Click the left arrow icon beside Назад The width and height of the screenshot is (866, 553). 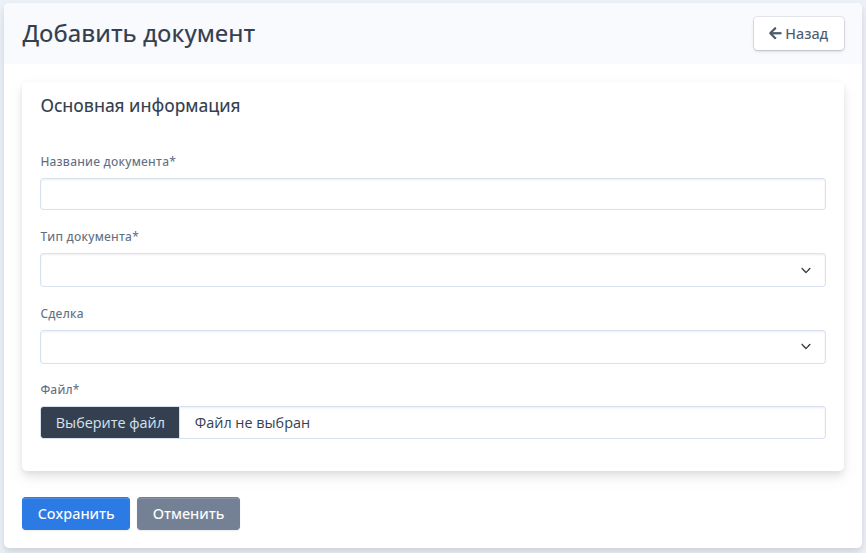[x=774, y=33]
